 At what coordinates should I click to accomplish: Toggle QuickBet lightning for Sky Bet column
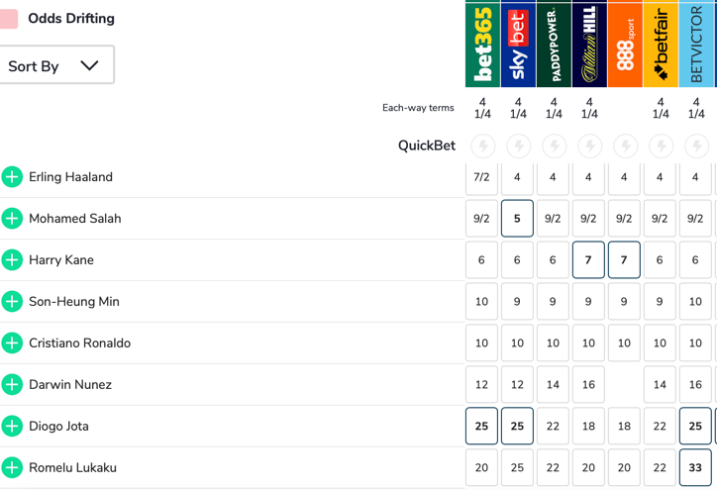(x=518, y=146)
